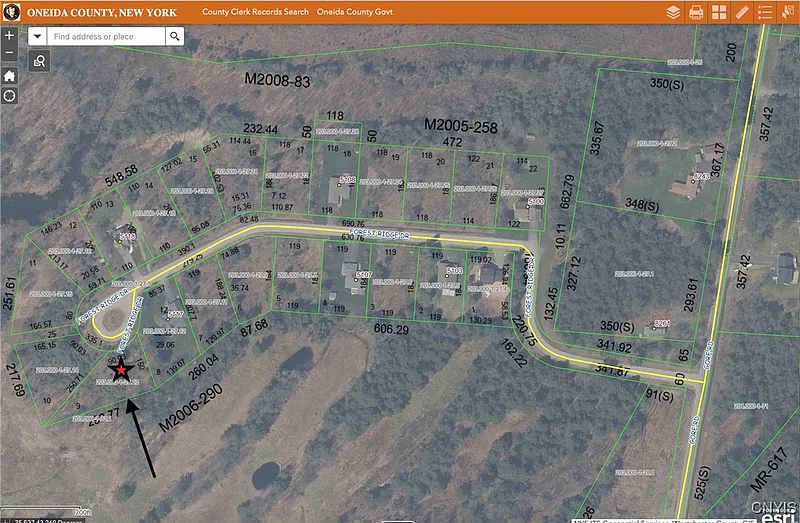Viewport: 800px width, 523px height.
Task: Click the 348(S) parcel label
Action: point(642,206)
